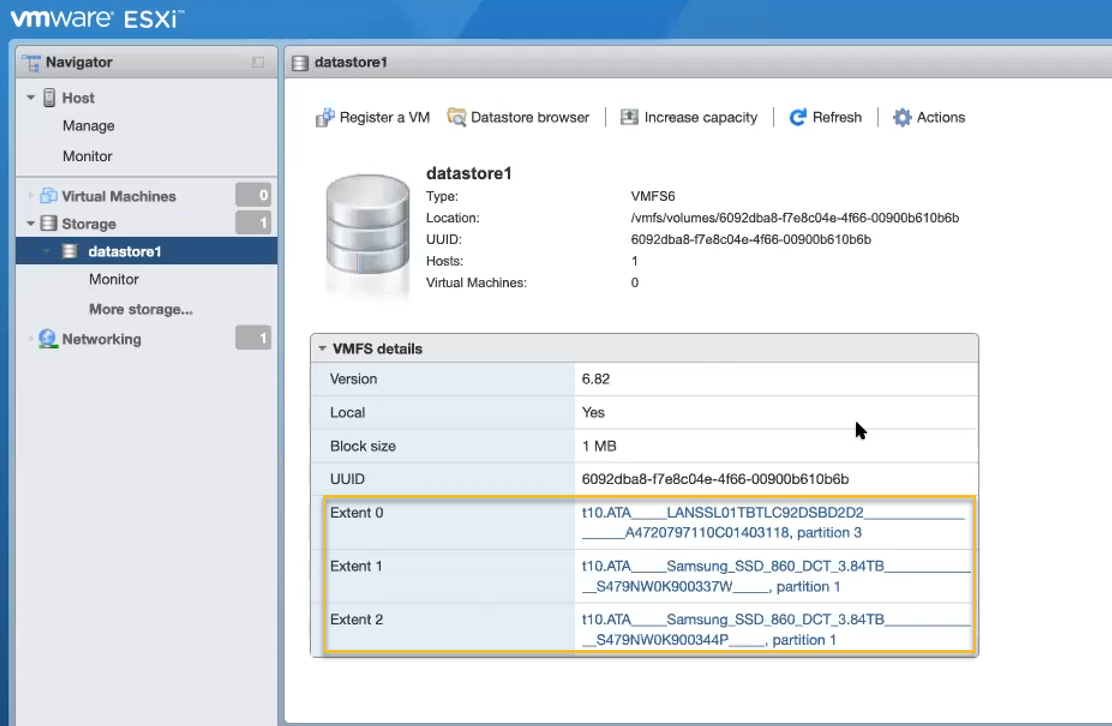
Task: Collapse the Host tree node
Action: pyautogui.click(x=31, y=98)
